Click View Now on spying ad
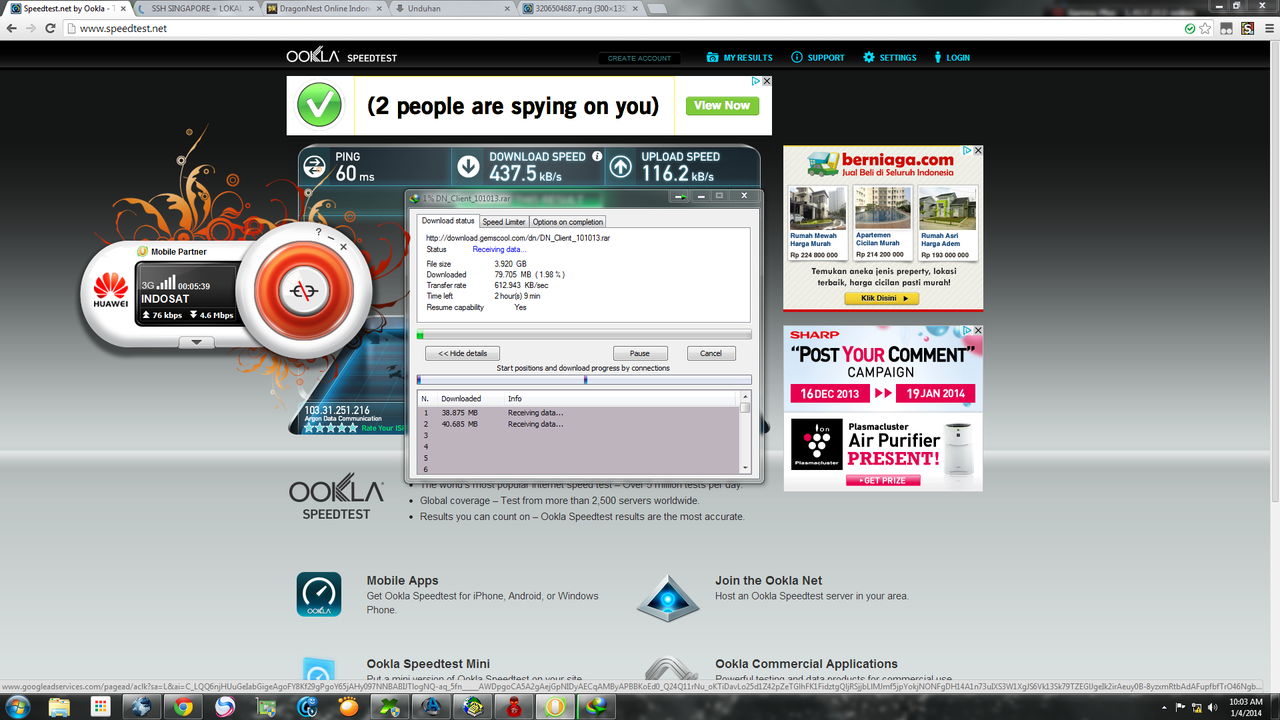 722,106
